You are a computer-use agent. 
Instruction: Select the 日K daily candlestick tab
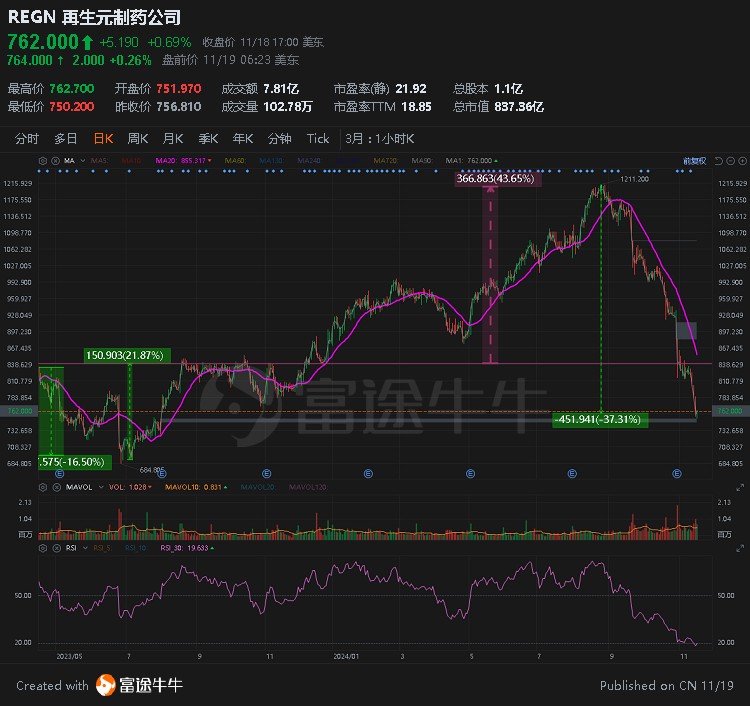click(x=103, y=139)
